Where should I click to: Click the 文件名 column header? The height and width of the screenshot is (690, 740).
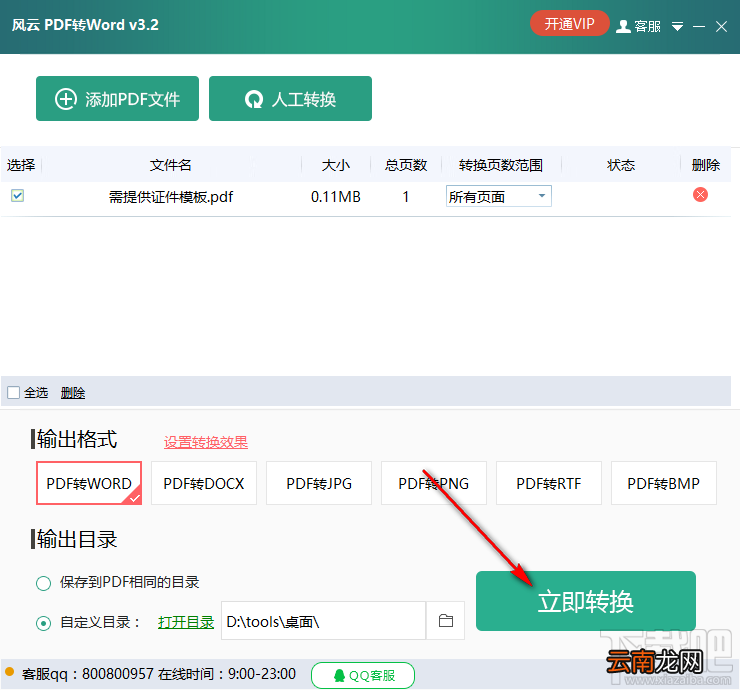tap(170, 165)
